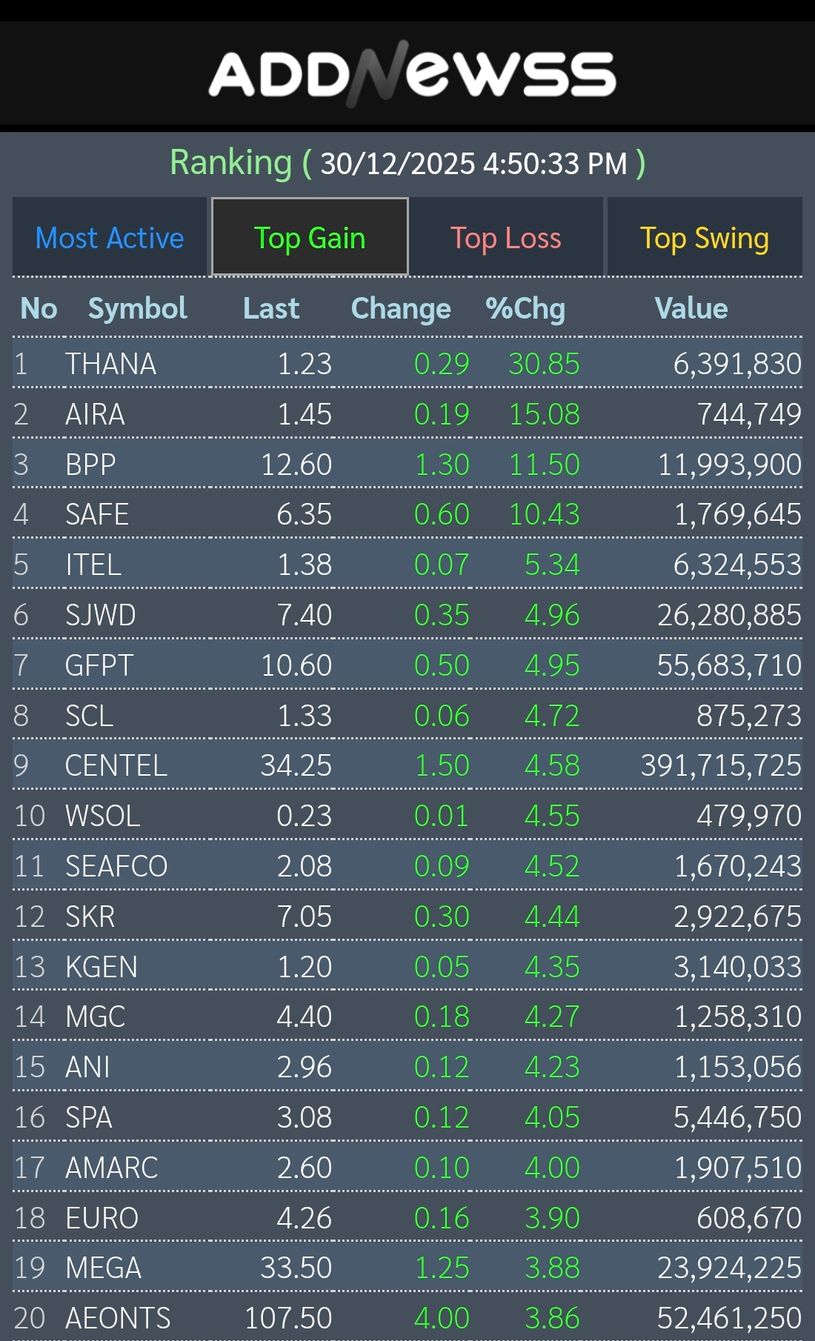
Task: Select the Top Gain tab
Action: 309,238
